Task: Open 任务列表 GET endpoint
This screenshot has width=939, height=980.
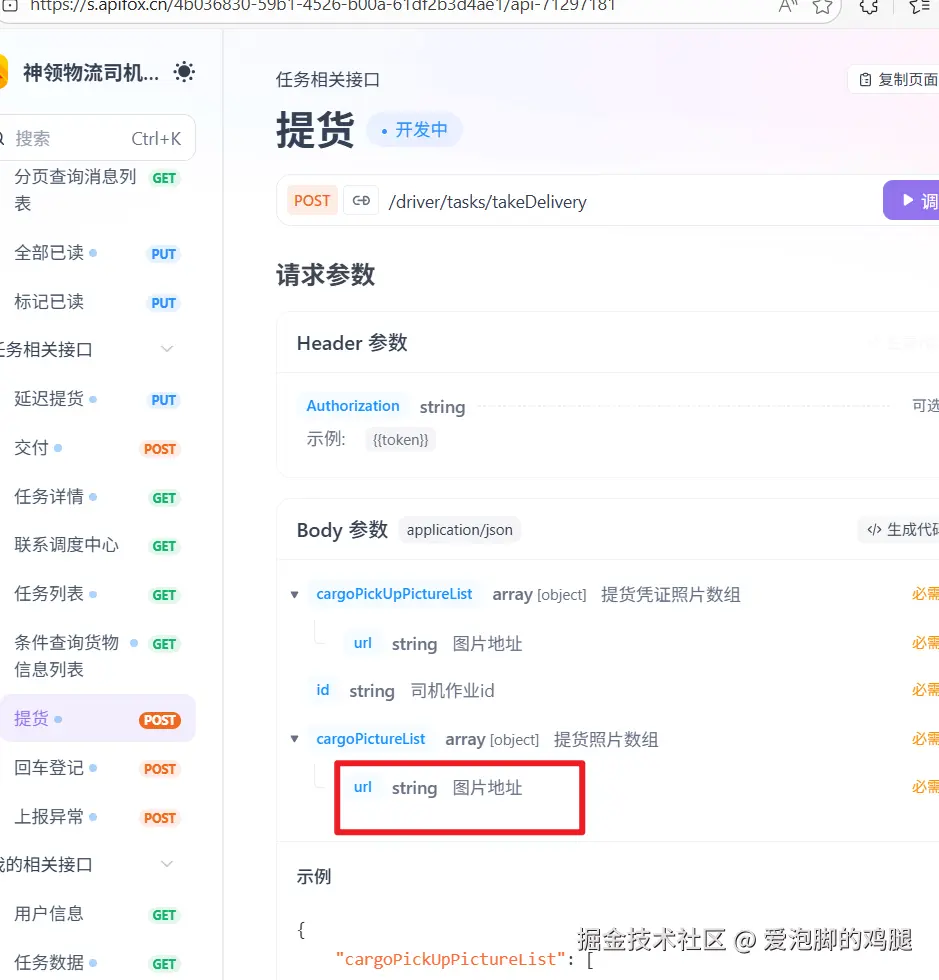Action: click(x=97, y=594)
